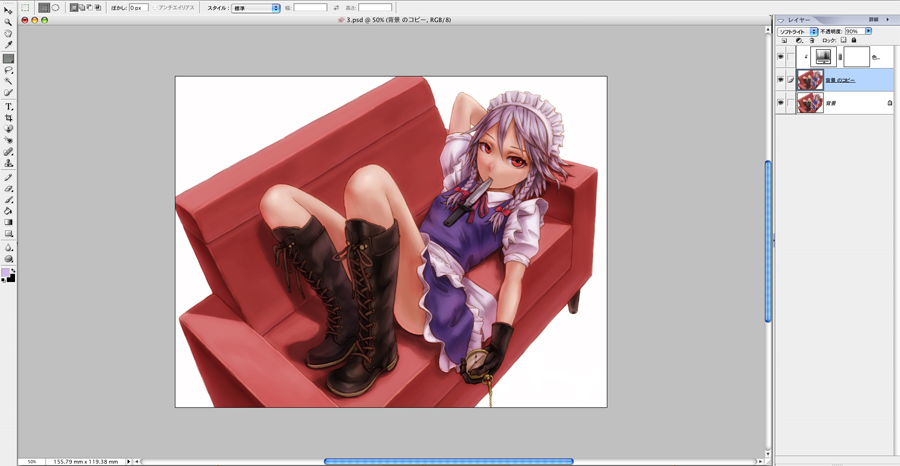Image resolution: width=900 pixels, height=466 pixels.
Task: Select the Crop tool
Action: (8, 118)
